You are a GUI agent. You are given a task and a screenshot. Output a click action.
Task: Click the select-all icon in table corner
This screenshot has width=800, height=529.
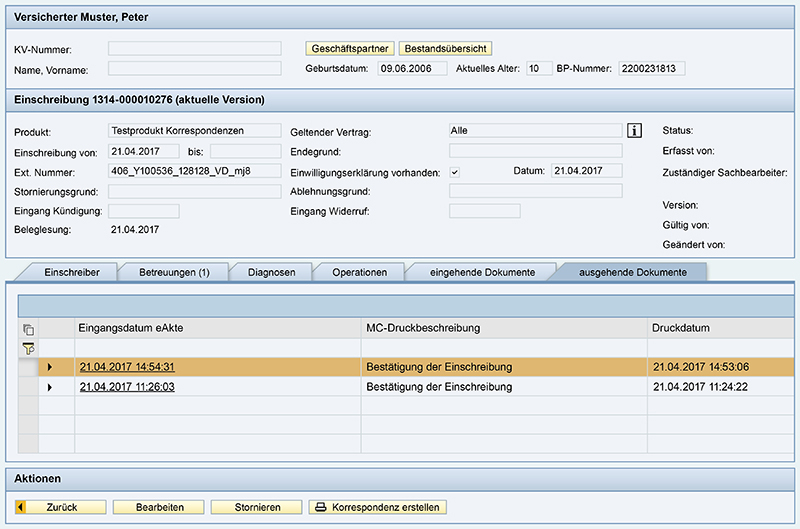[x=28, y=328]
